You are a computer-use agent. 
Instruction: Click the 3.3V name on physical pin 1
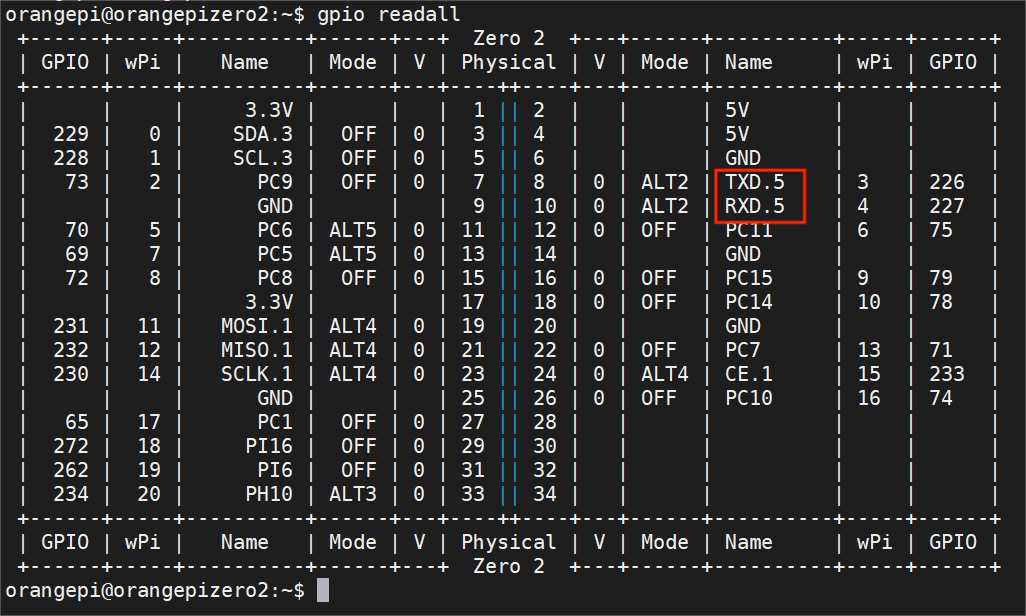[269, 110]
